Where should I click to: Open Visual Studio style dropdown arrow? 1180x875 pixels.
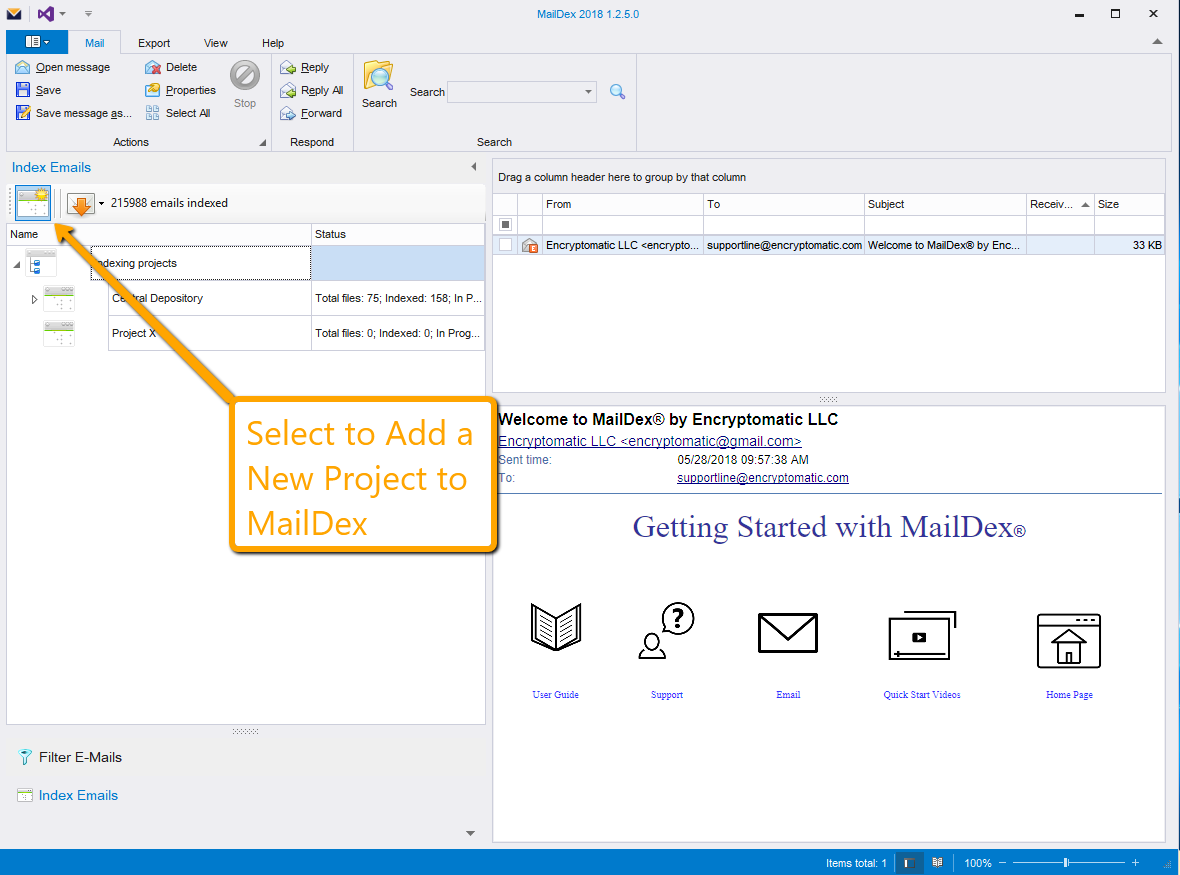(x=62, y=14)
